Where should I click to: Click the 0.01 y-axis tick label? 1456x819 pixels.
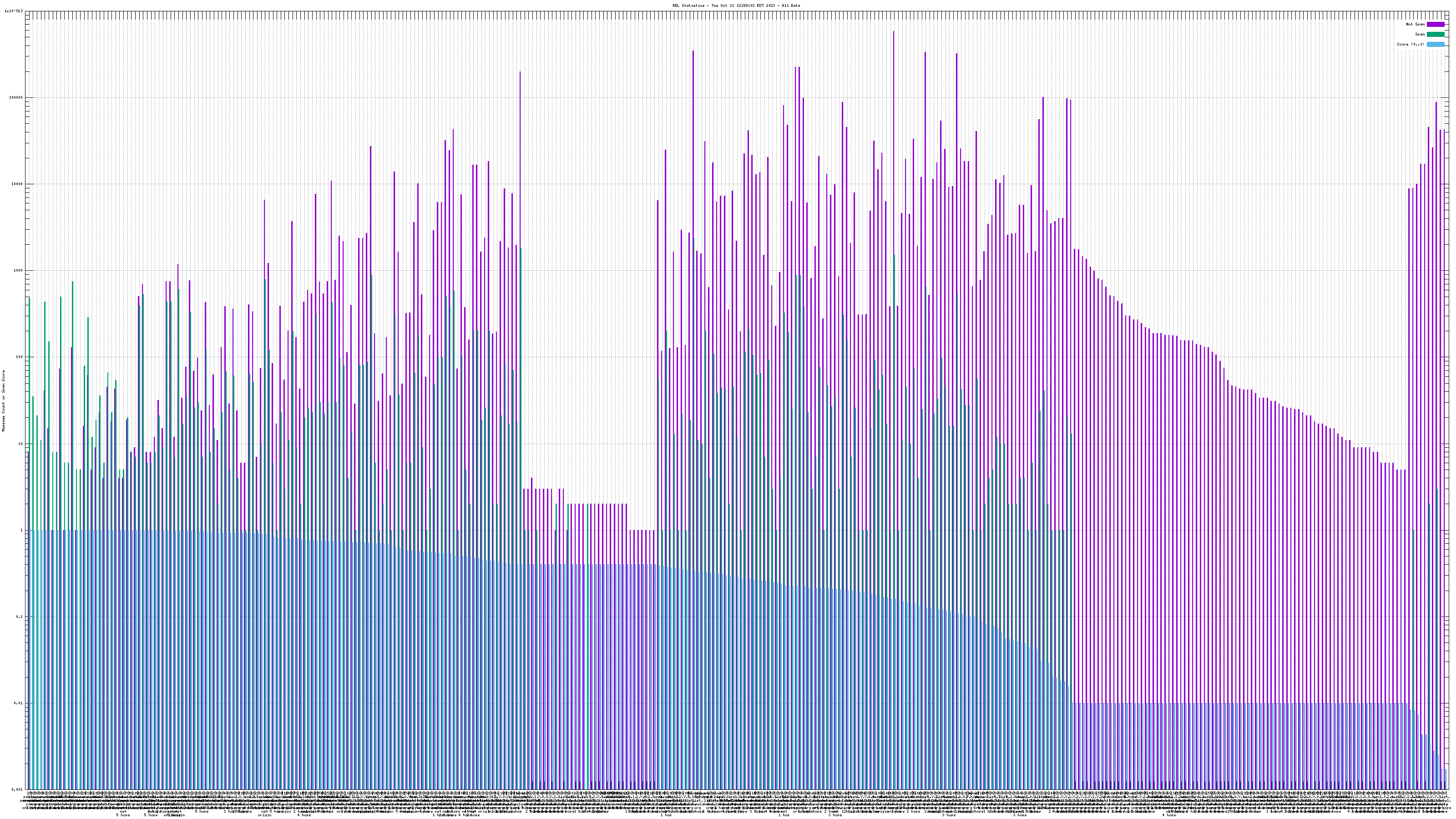point(19,704)
